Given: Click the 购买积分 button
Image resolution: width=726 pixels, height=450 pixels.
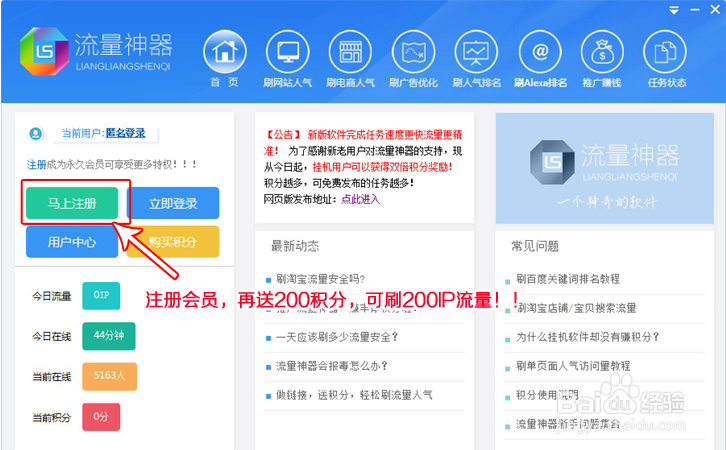Looking at the screenshot, I should (x=173, y=242).
